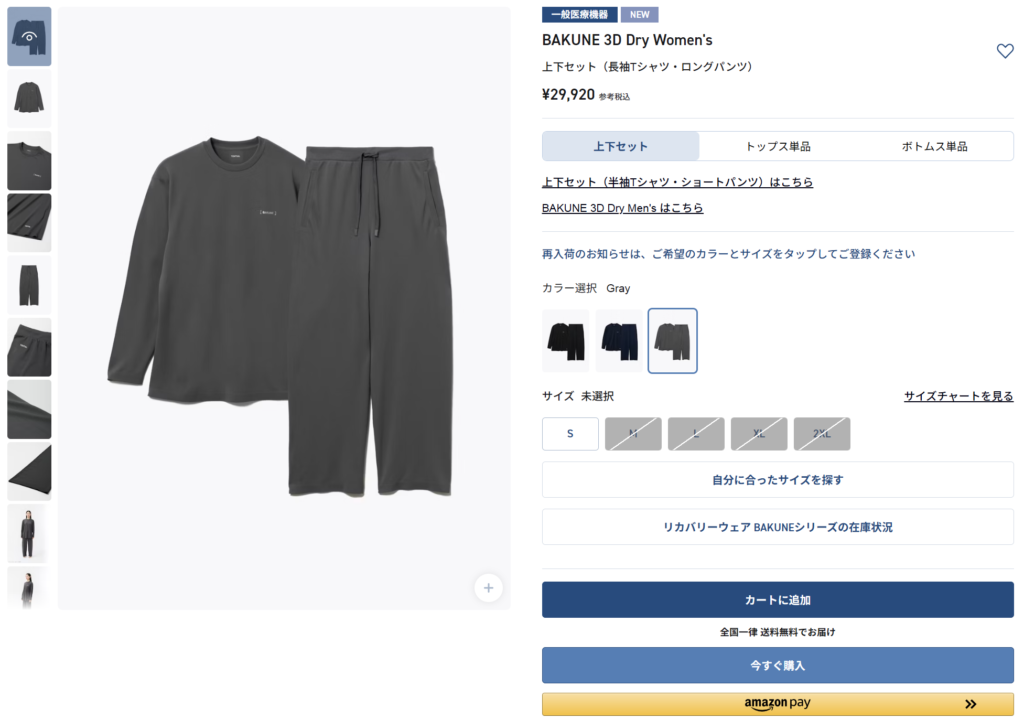View the folded top thumbnail
Image resolution: width=1024 pixels, height=719 pixels.
pyautogui.click(x=29, y=223)
